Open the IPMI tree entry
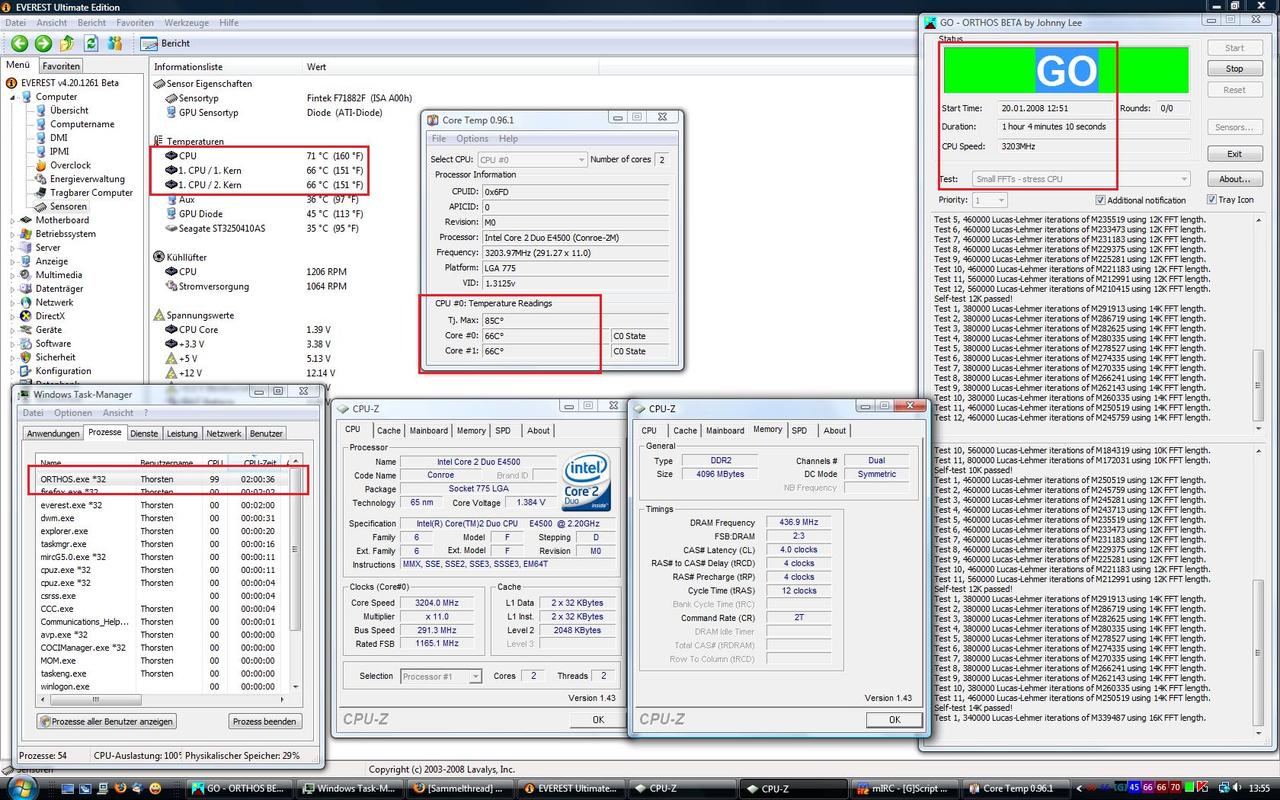The image size is (1280, 800). click(x=60, y=152)
